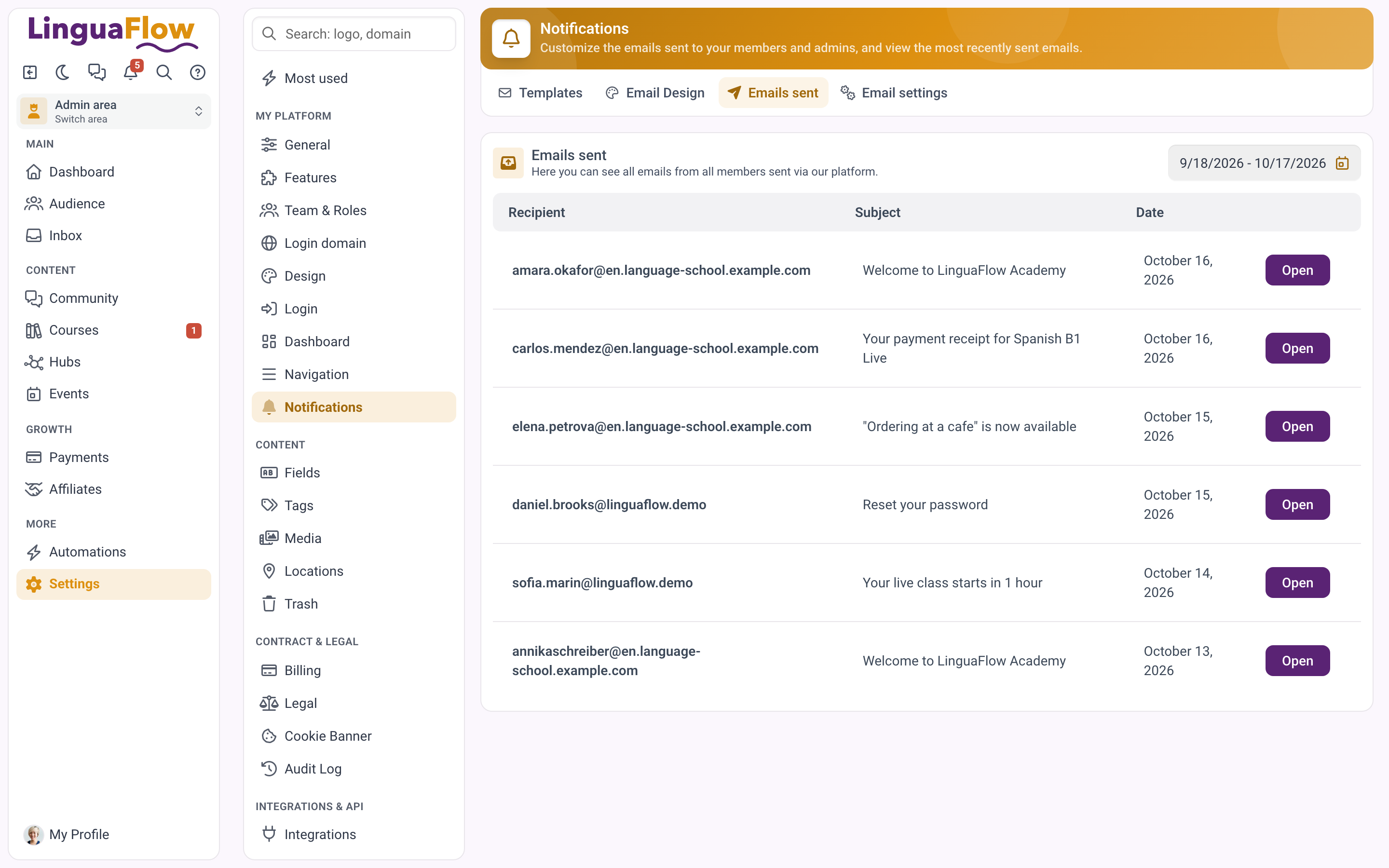
Task: Click the Subject column header
Action: 878,212
